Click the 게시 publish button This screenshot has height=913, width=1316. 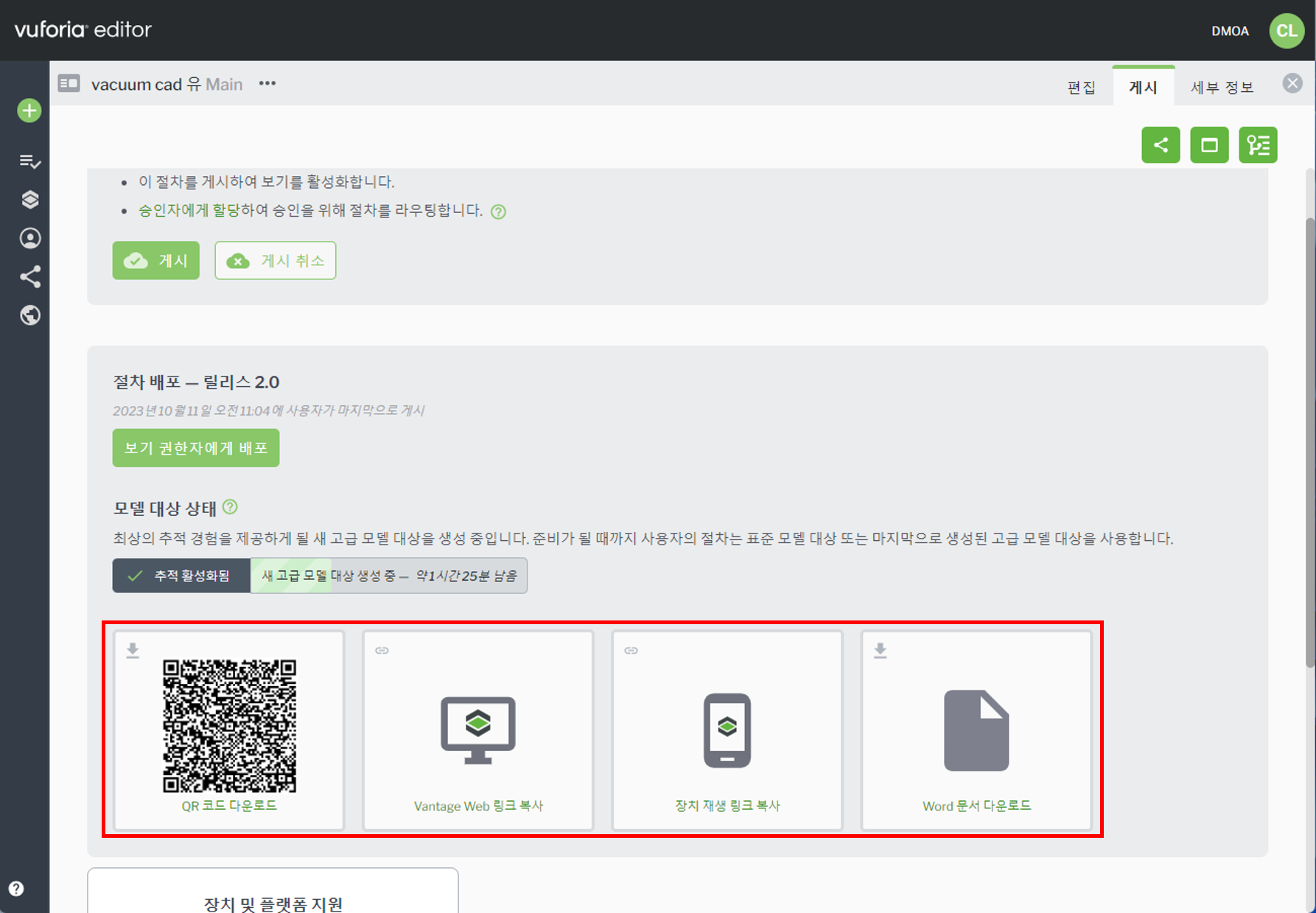[155, 261]
